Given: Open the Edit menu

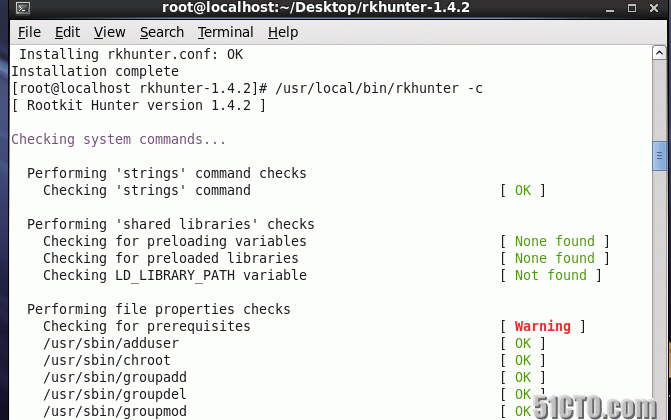Looking at the screenshot, I should (x=67, y=32).
